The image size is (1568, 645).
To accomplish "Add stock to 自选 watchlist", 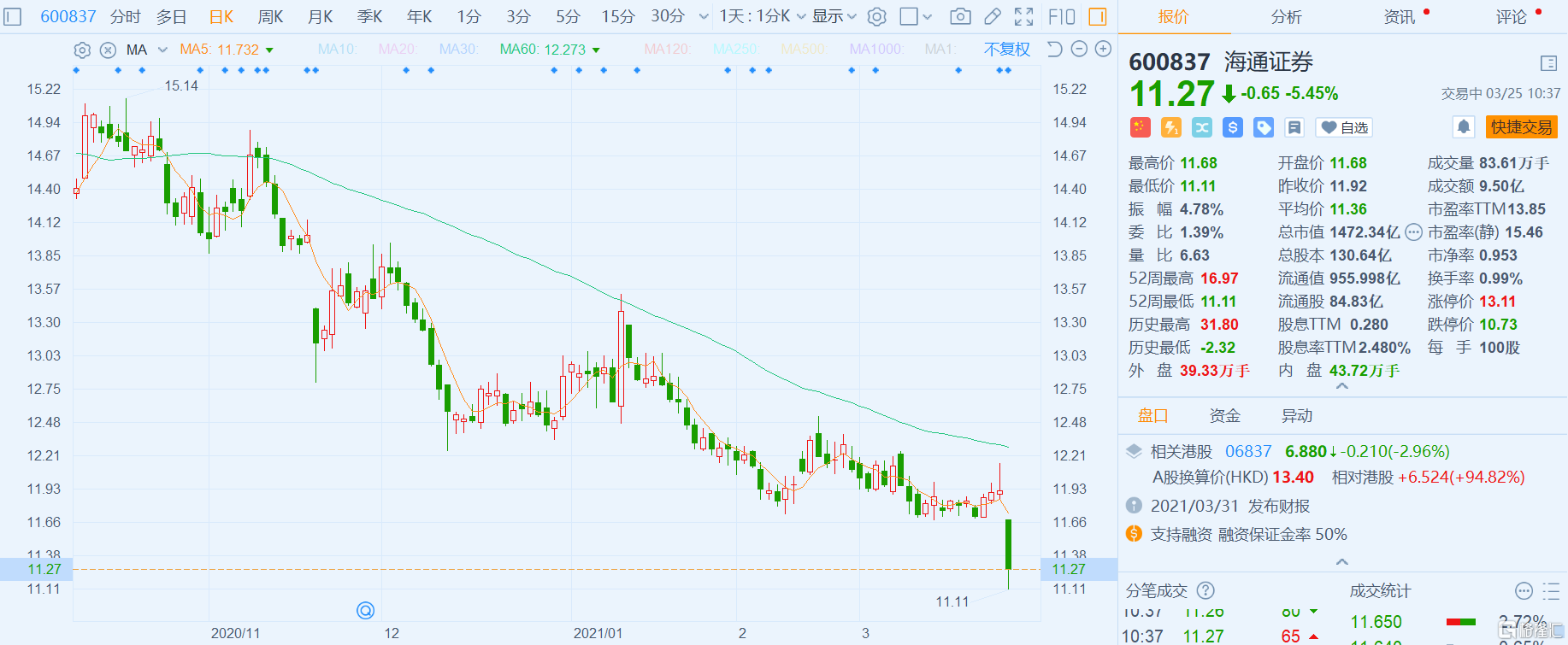I will (x=1344, y=127).
